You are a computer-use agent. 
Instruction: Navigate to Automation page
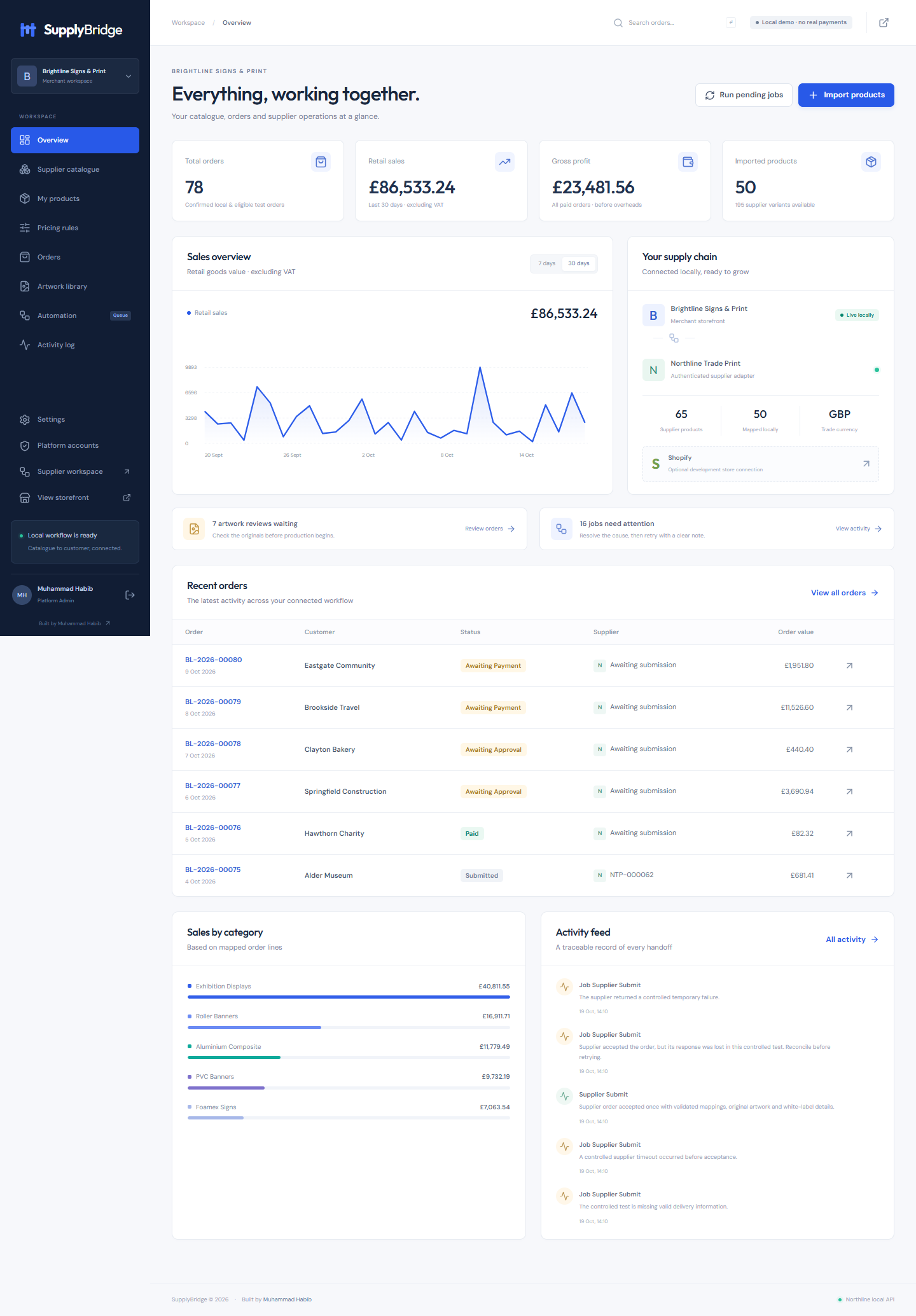75,316
